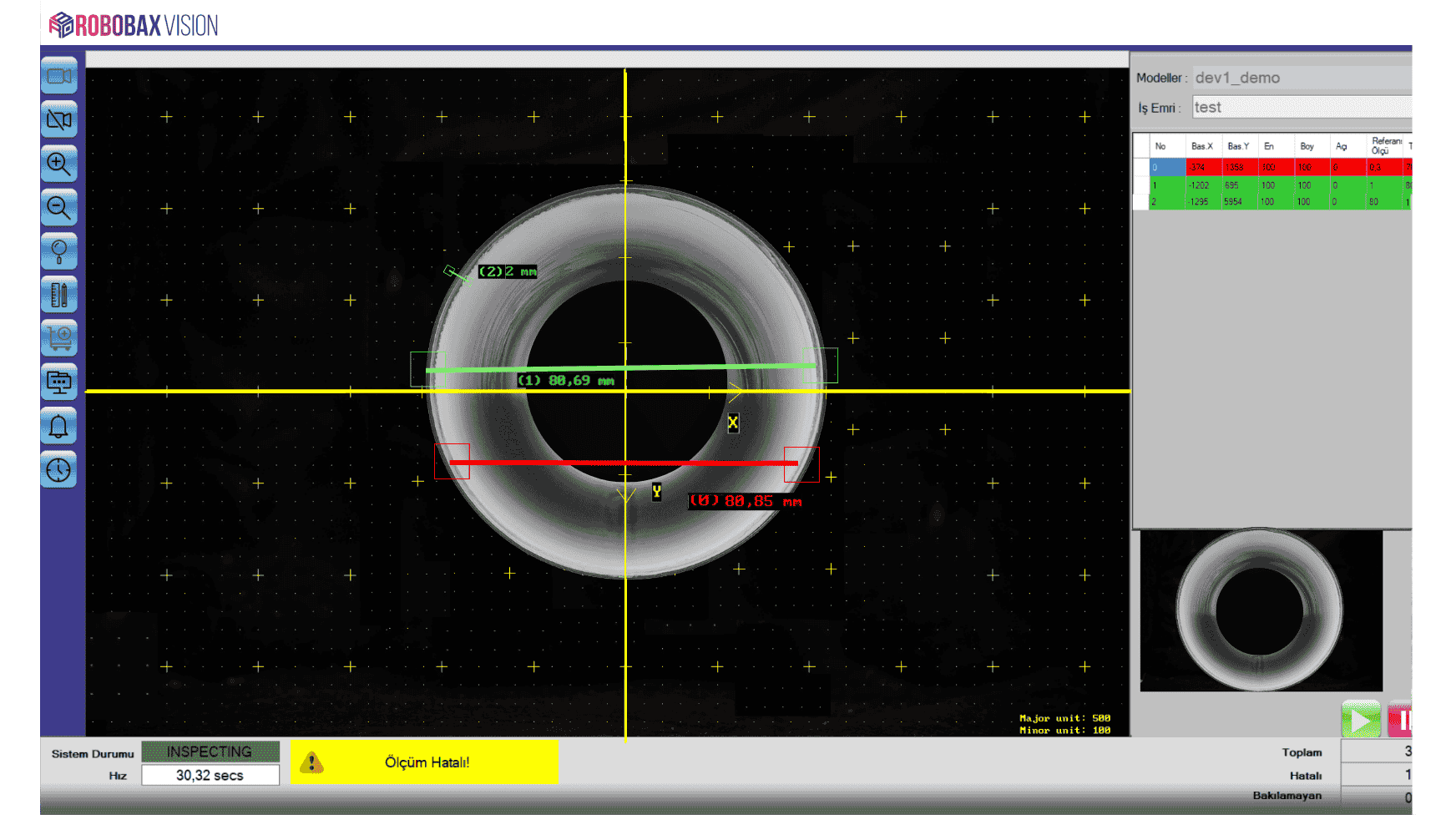The height and width of the screenshot is (815, 1456).
Task: Click the red (0) 80,85 mm measurement label
Action: [745, 501]
